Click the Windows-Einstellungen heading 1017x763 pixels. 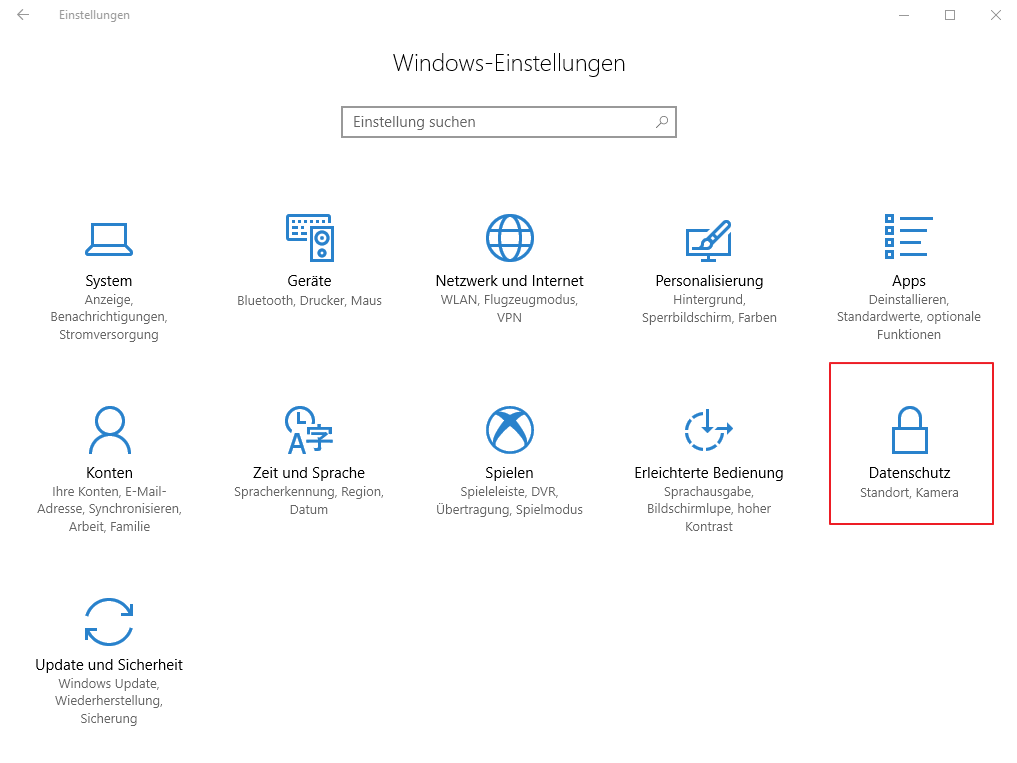point(509,63)
